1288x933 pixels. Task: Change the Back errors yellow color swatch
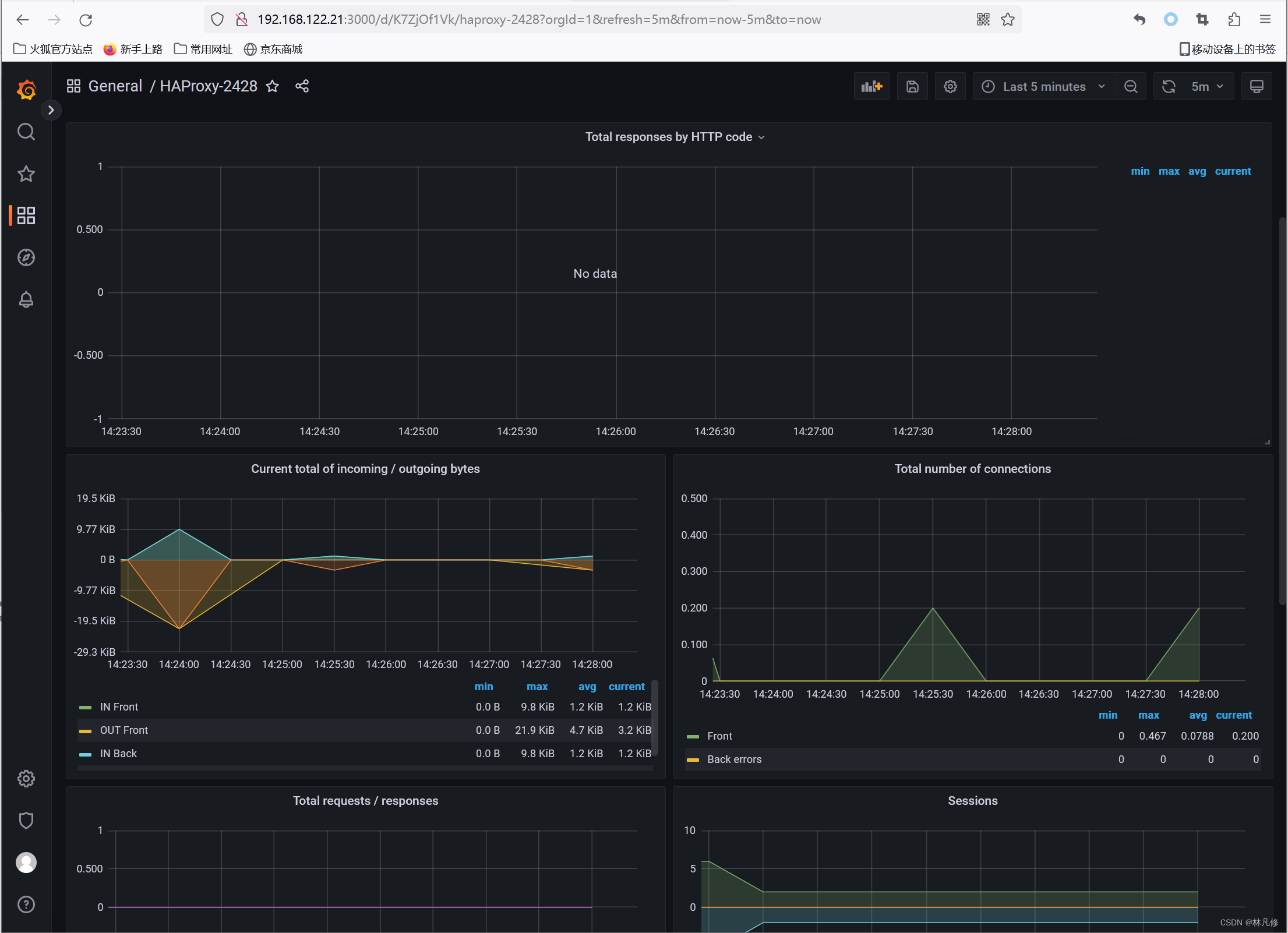pos(693,760)
